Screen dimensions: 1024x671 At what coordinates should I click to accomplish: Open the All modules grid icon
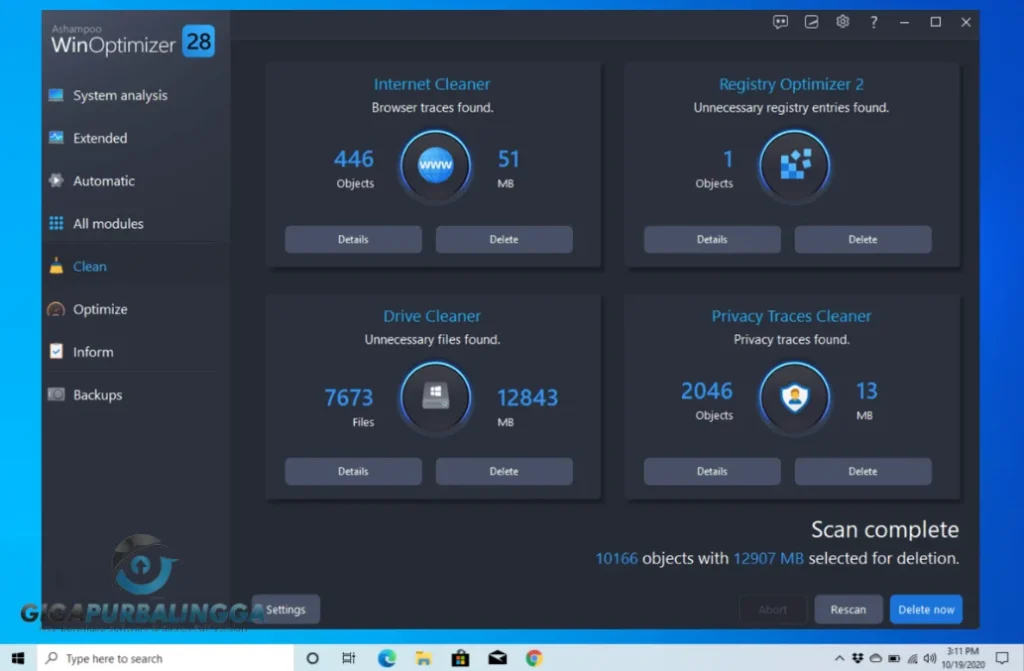point(58,223)
